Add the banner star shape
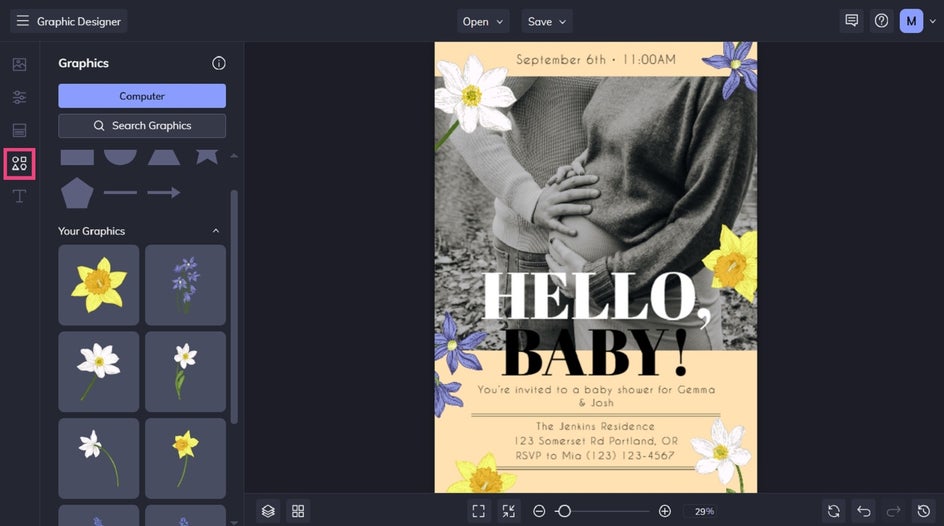Screen dimensions: 944x526 (206, 156)
